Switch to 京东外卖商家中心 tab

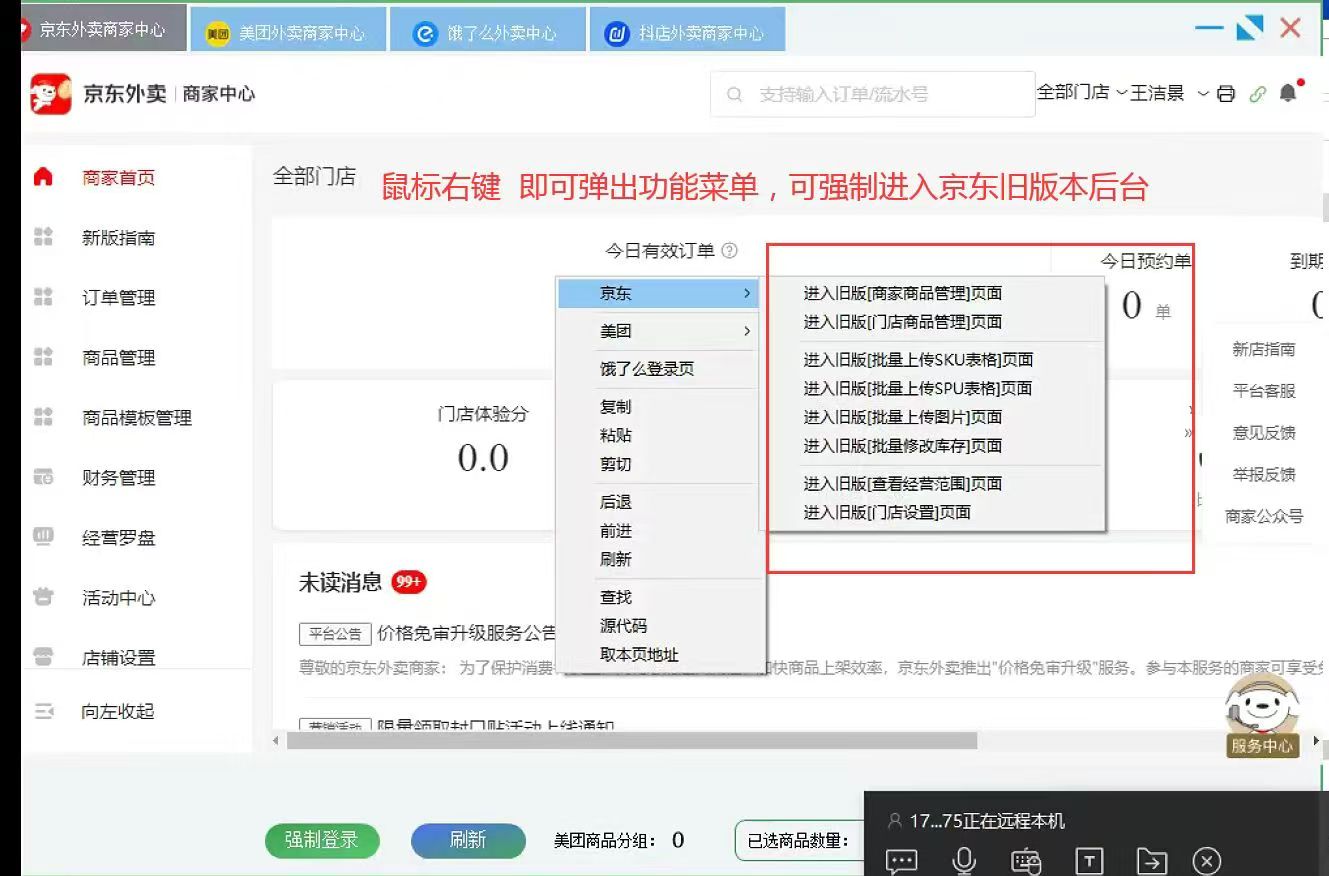104,29
